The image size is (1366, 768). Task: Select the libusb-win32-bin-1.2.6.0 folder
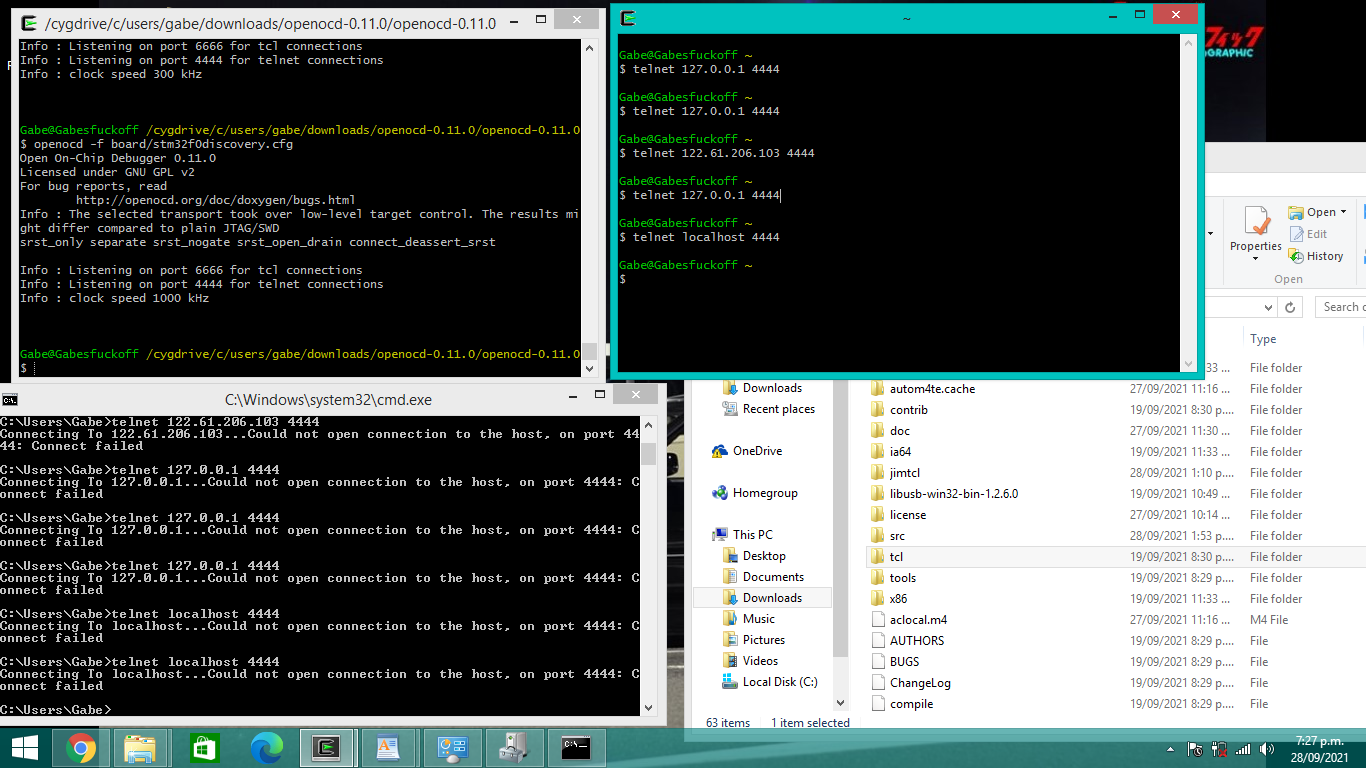pos(953,494)
